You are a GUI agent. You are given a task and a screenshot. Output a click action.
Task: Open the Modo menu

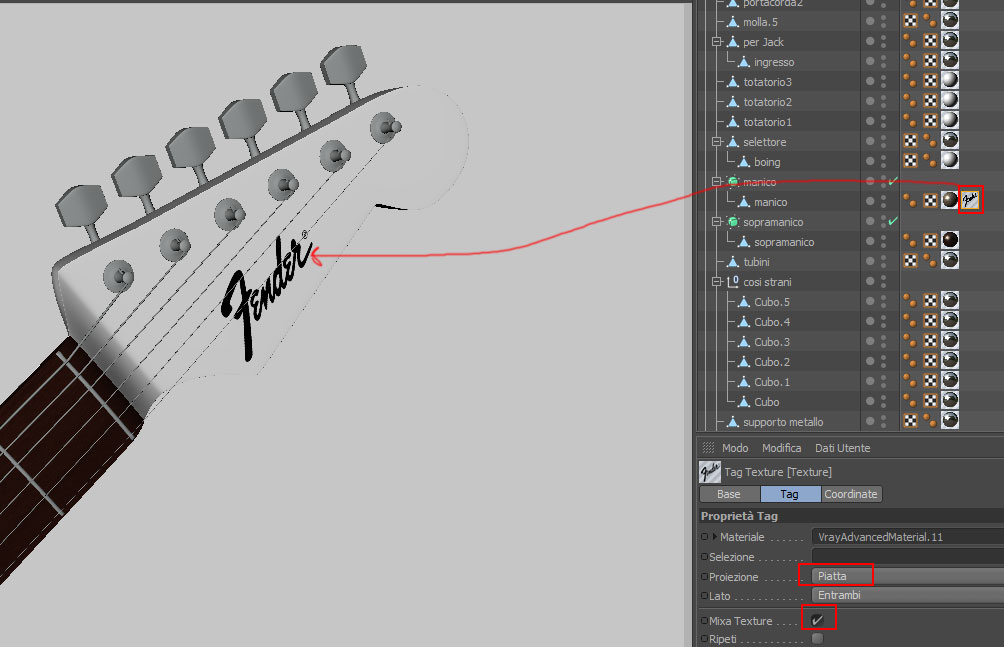pyautogui.click(x=735, y=448)
